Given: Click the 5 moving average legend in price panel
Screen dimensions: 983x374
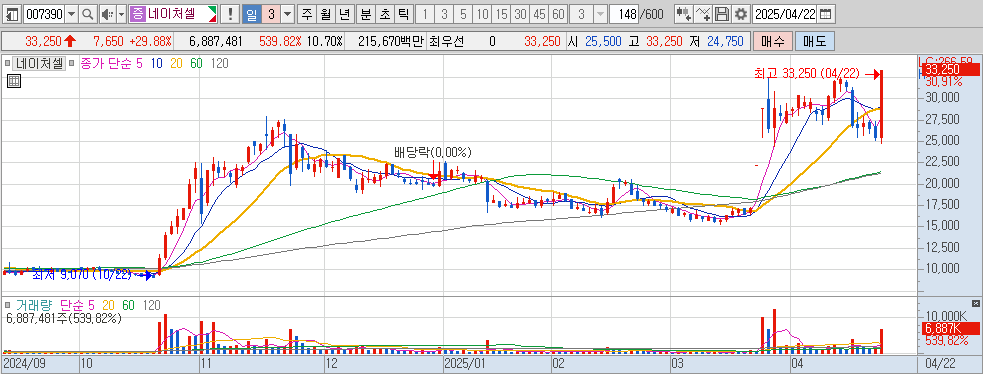Looking at the screenshot, I should (x=139, y=63).
